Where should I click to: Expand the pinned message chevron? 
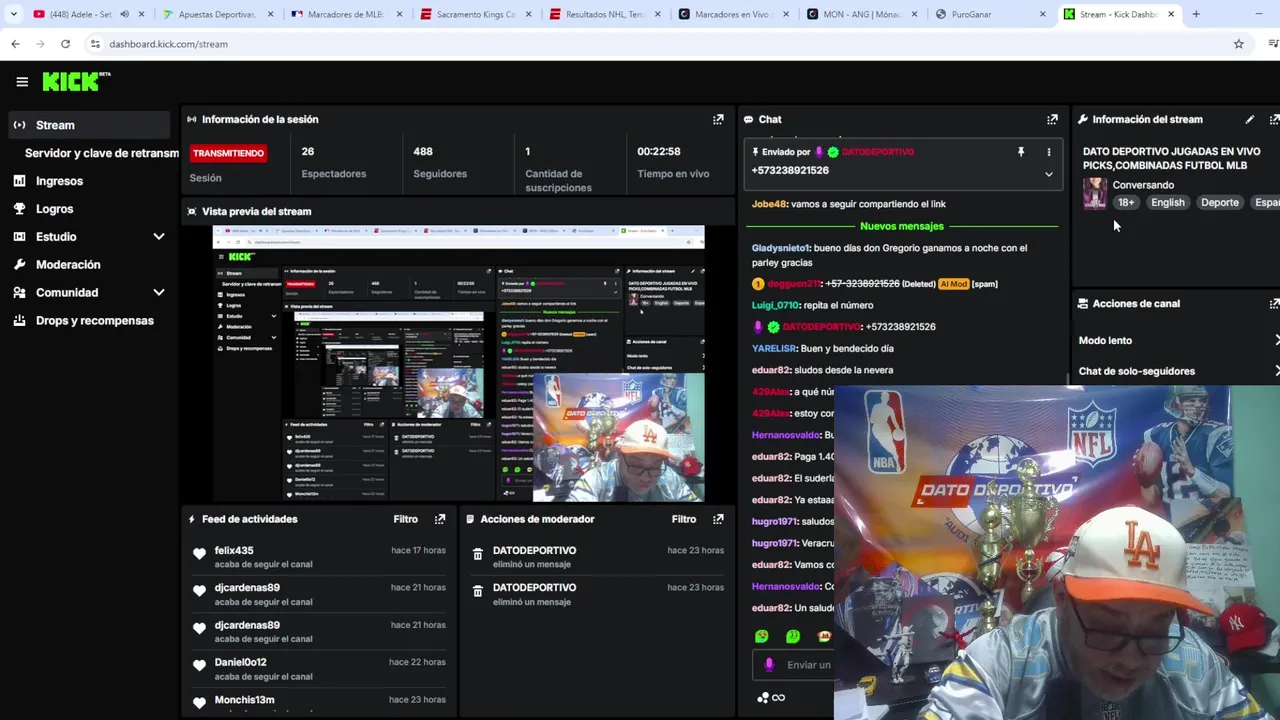[1049, 174]
